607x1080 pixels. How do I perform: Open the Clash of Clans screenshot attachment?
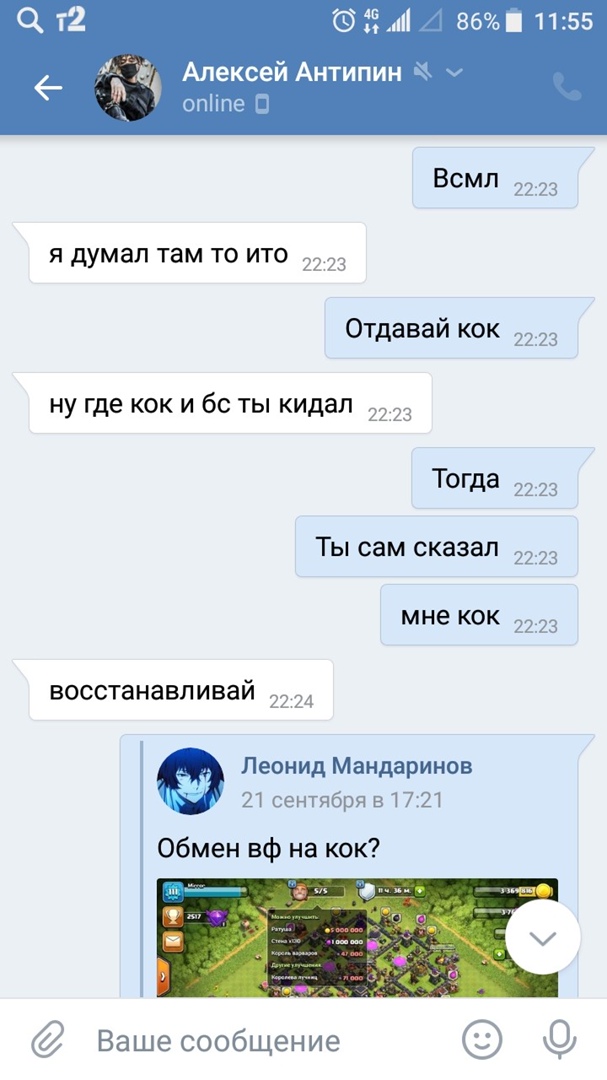click(x=357, y=938)
